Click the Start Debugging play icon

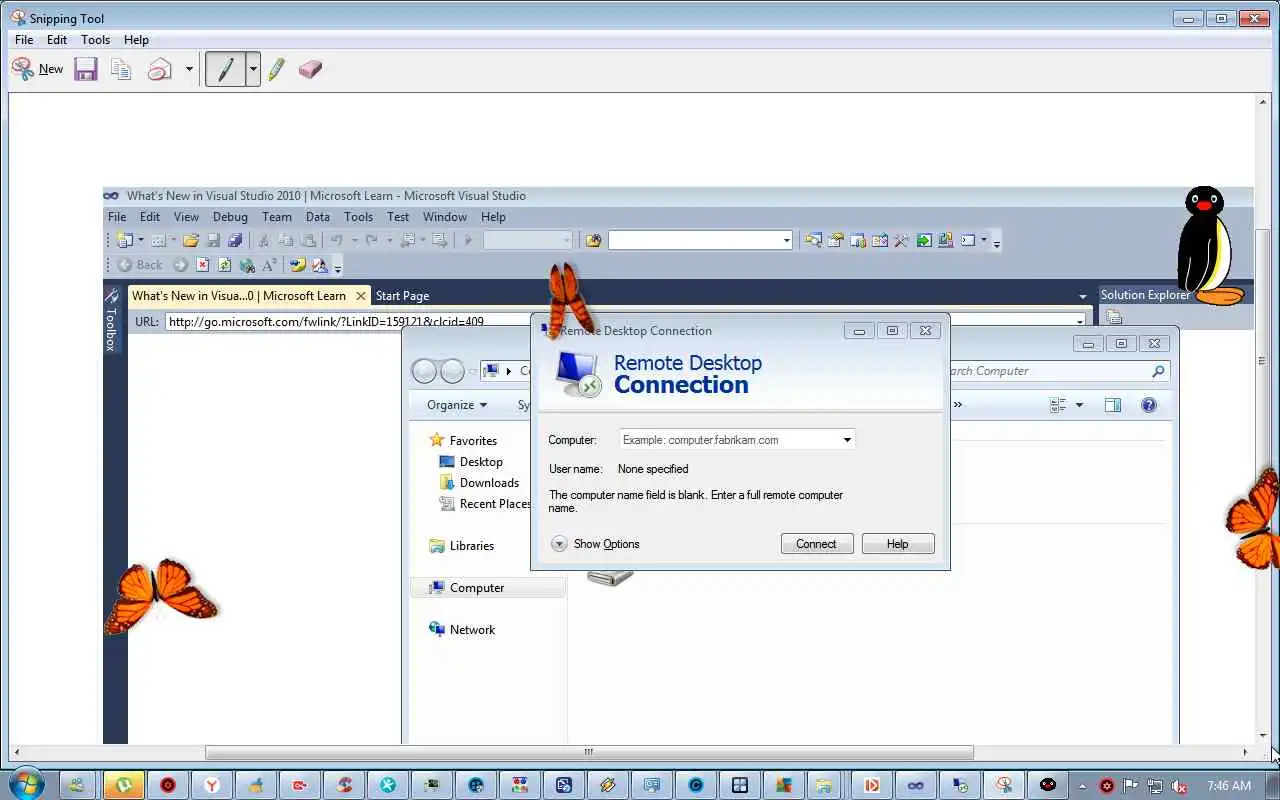pos(467,240)
